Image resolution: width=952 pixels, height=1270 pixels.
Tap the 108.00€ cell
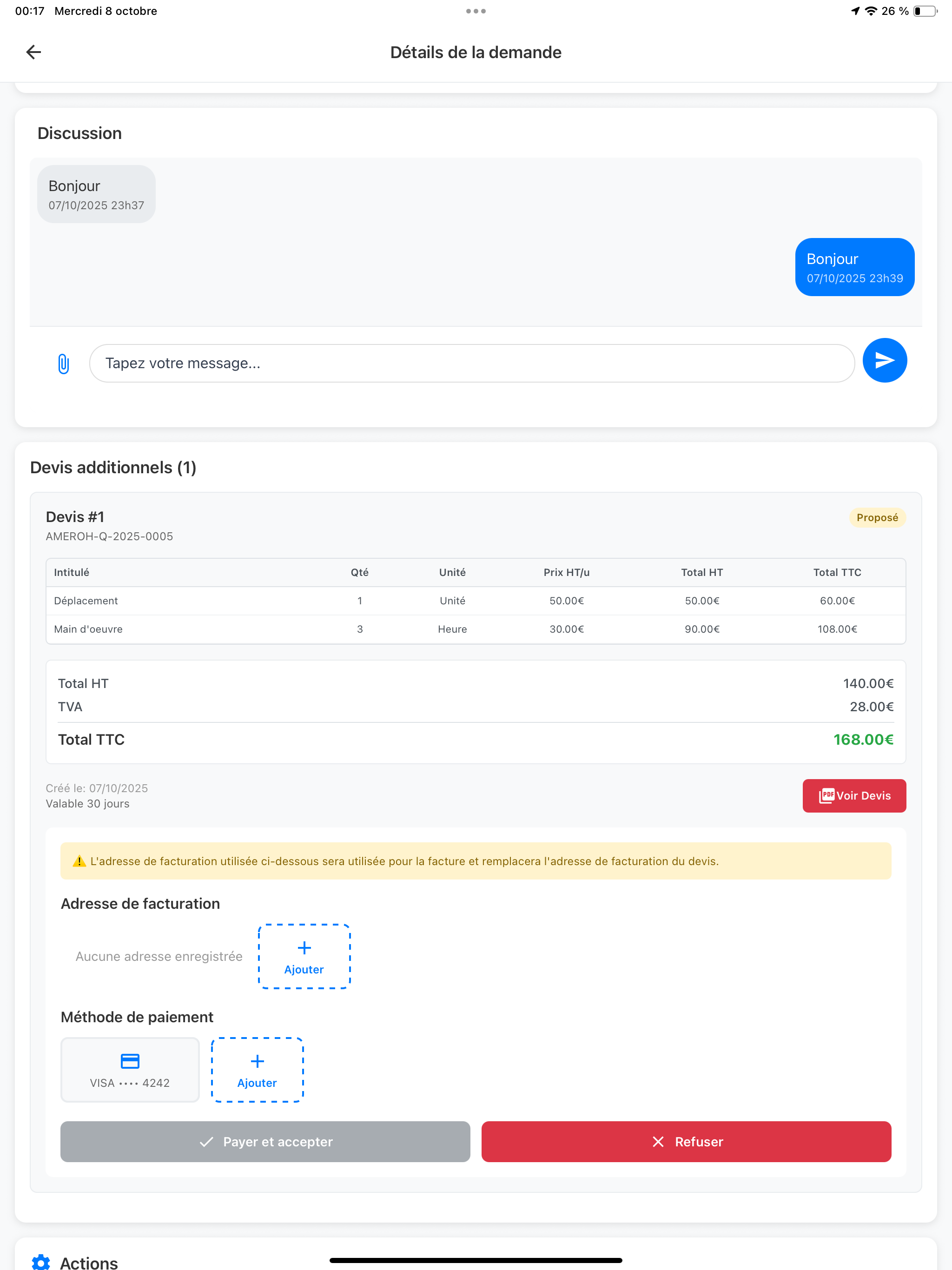coord(837,629)
